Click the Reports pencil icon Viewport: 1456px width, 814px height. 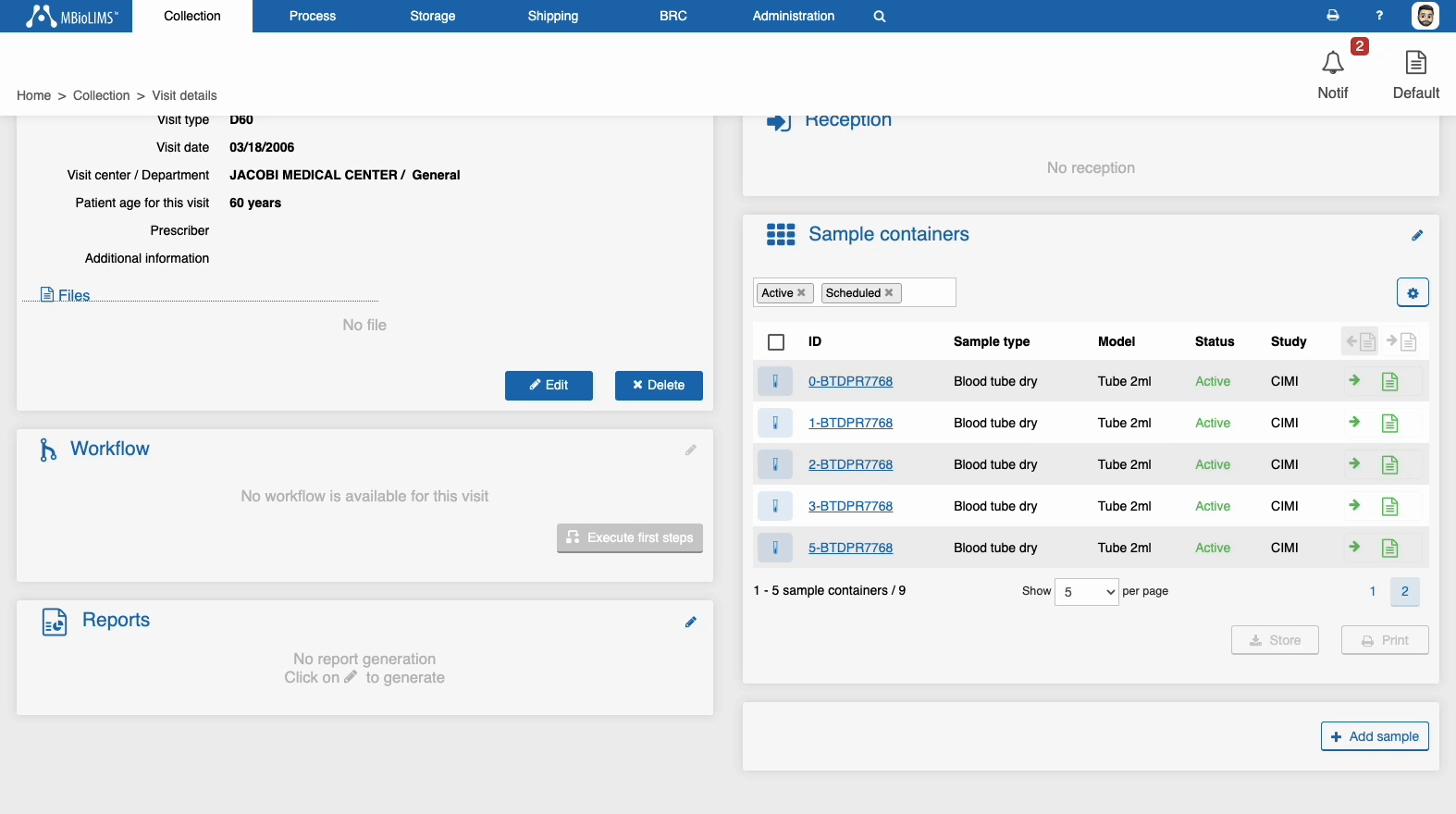(x=690, y=623)
